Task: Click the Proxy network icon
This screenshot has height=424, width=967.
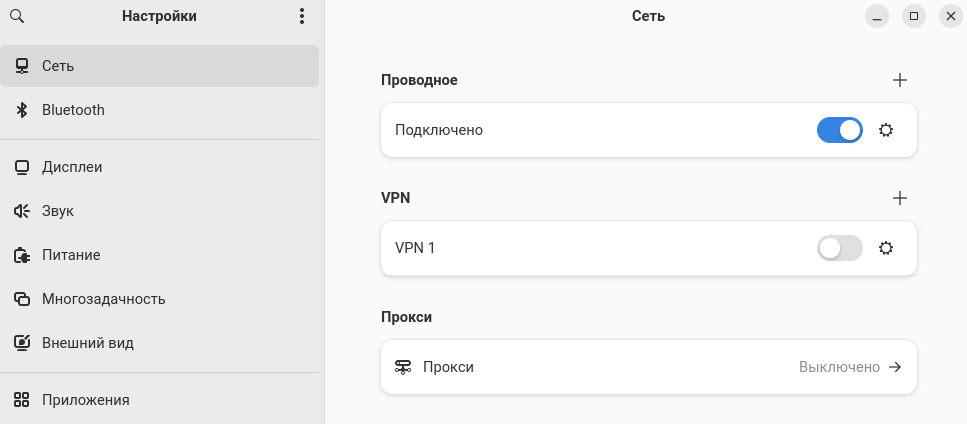Action: point(403,367)
